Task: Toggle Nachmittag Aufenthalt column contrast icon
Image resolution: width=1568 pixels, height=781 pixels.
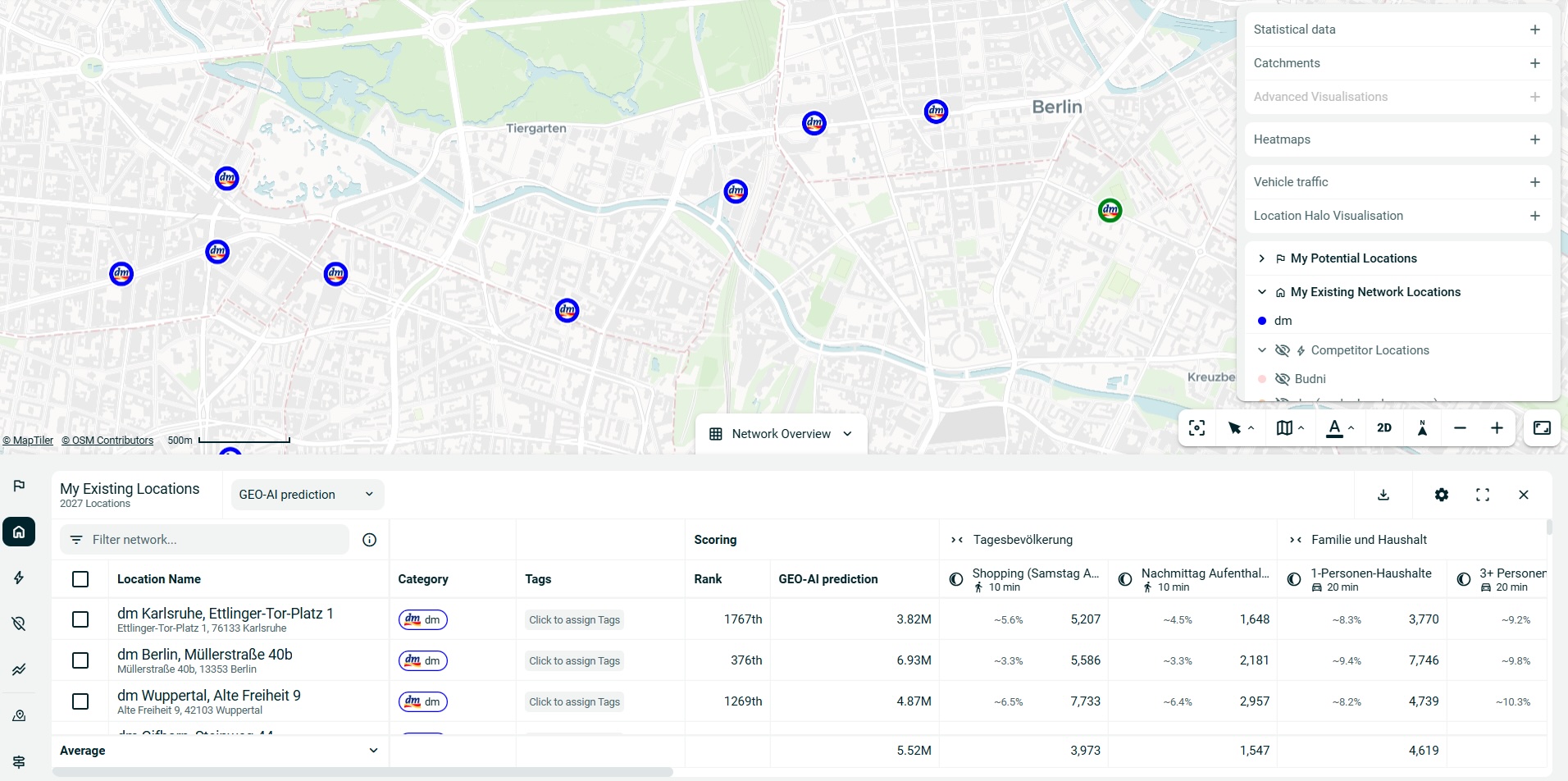Action: coord(1125,579)
